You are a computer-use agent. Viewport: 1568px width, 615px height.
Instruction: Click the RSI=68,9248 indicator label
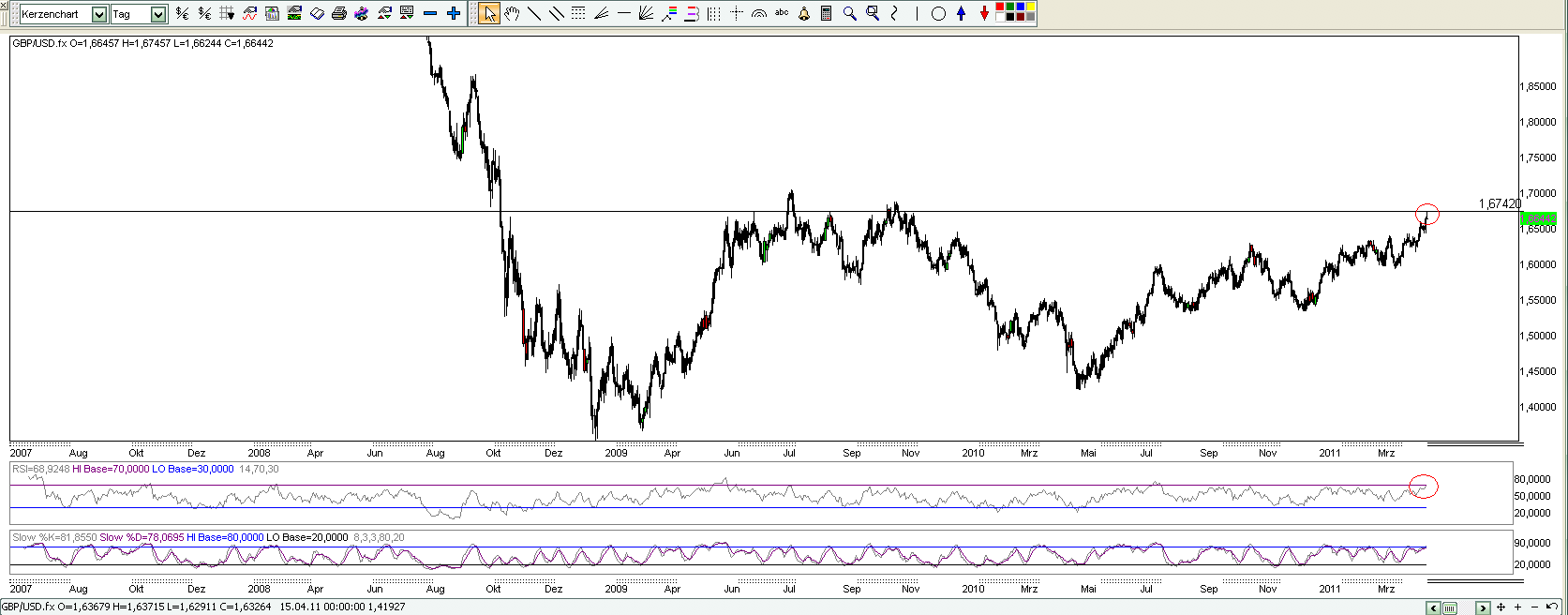pyautogui.click(x=41, y=469)
